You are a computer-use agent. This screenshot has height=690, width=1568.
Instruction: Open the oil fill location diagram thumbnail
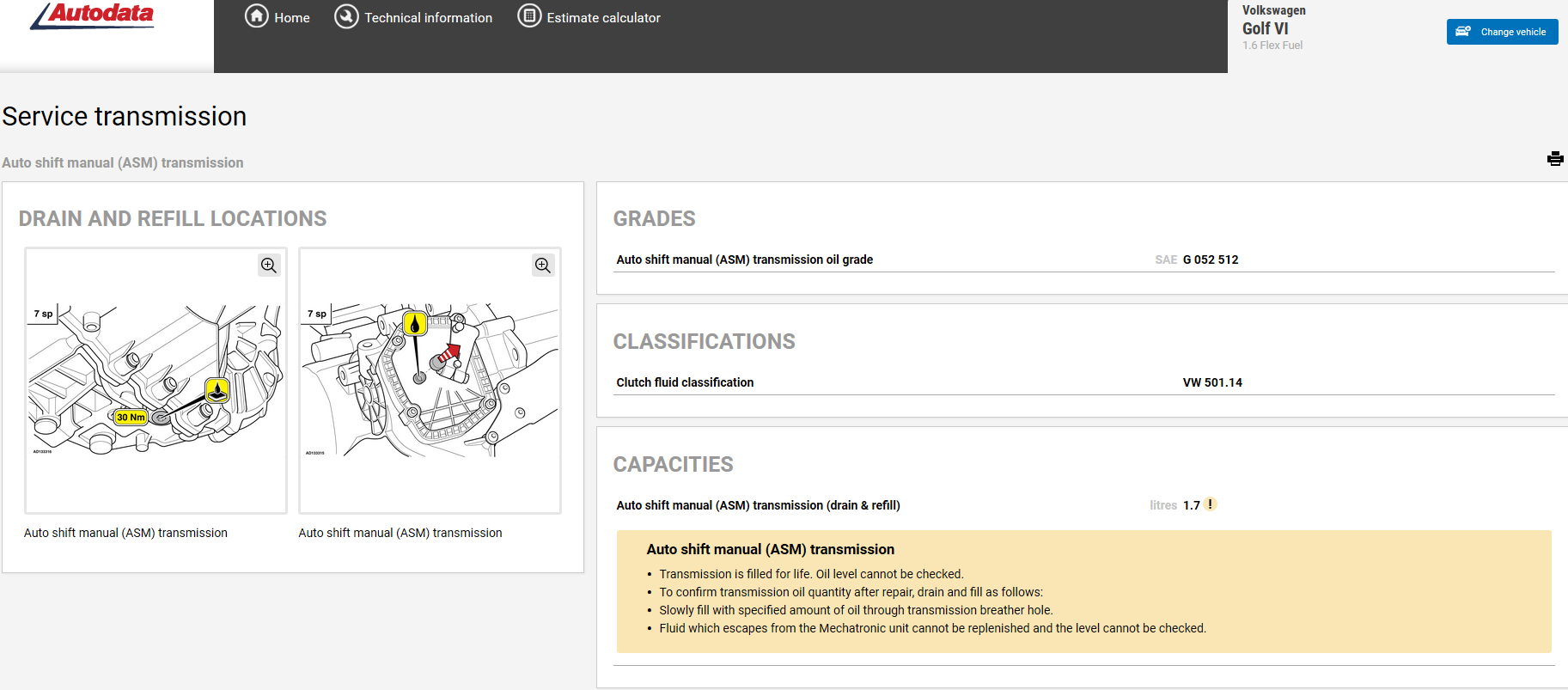coord(430,381)
